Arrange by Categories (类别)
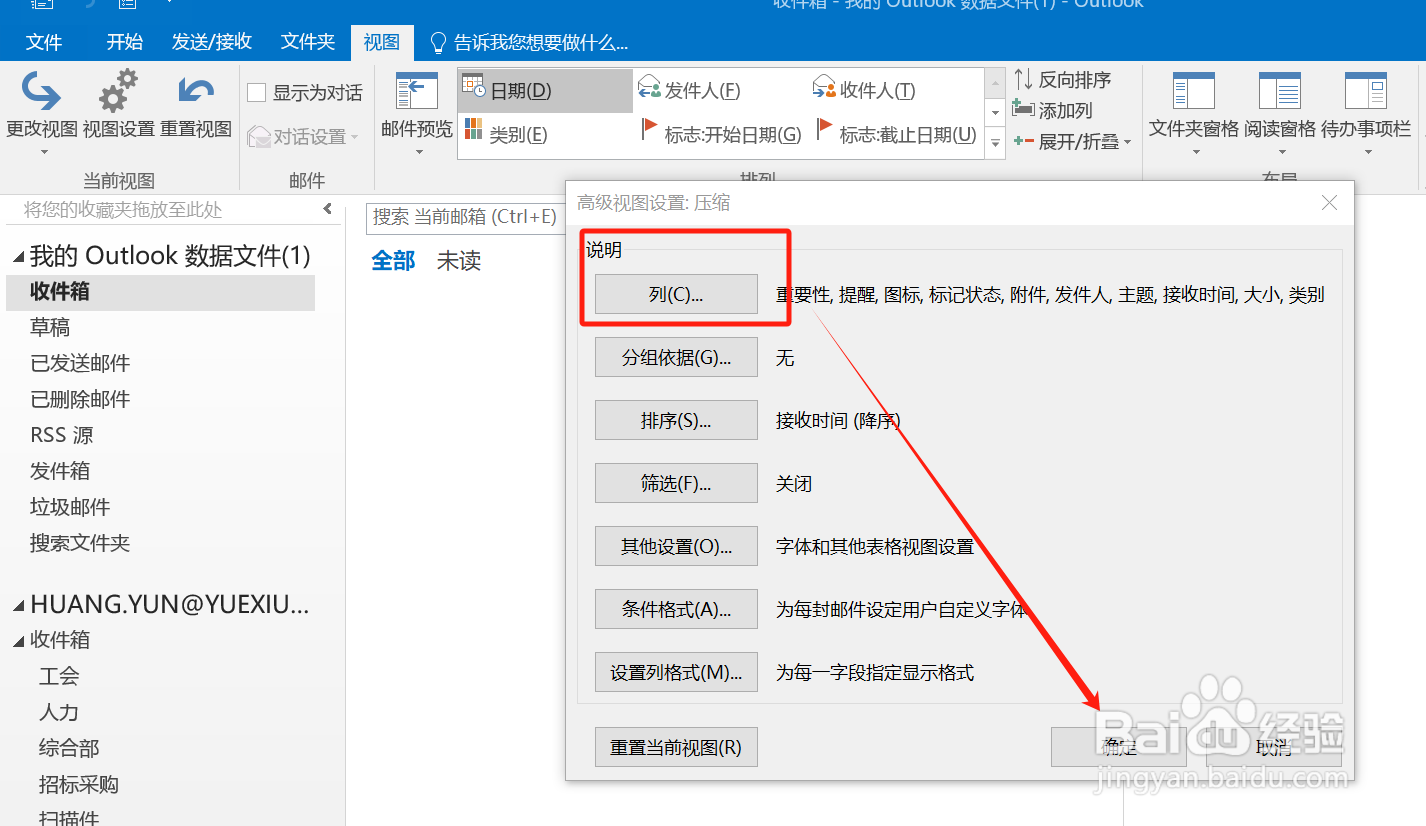Image resolution: width=1426 pixels, height=826 pixels. coord(506,134)
